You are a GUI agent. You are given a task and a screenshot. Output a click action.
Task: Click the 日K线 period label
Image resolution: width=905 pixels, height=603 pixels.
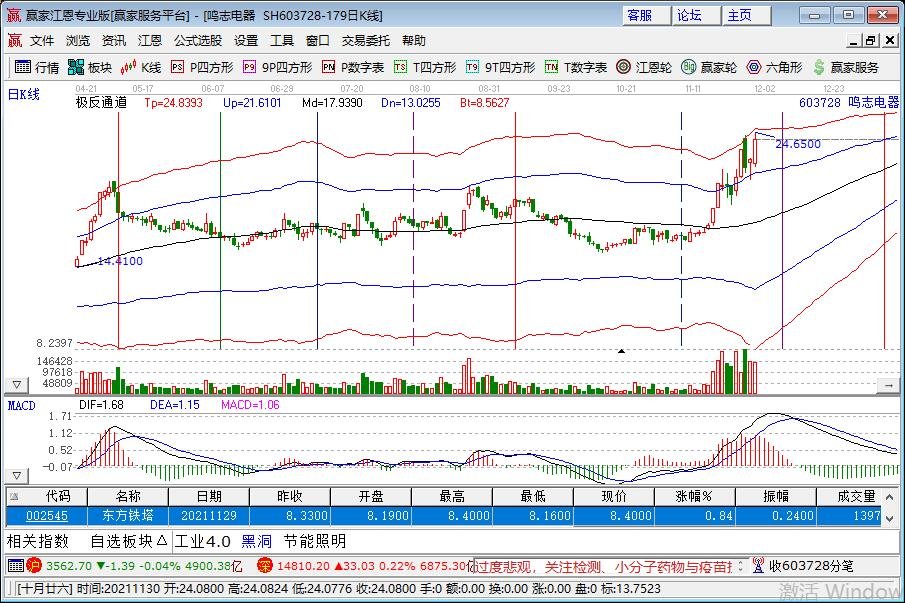[24, 94]
